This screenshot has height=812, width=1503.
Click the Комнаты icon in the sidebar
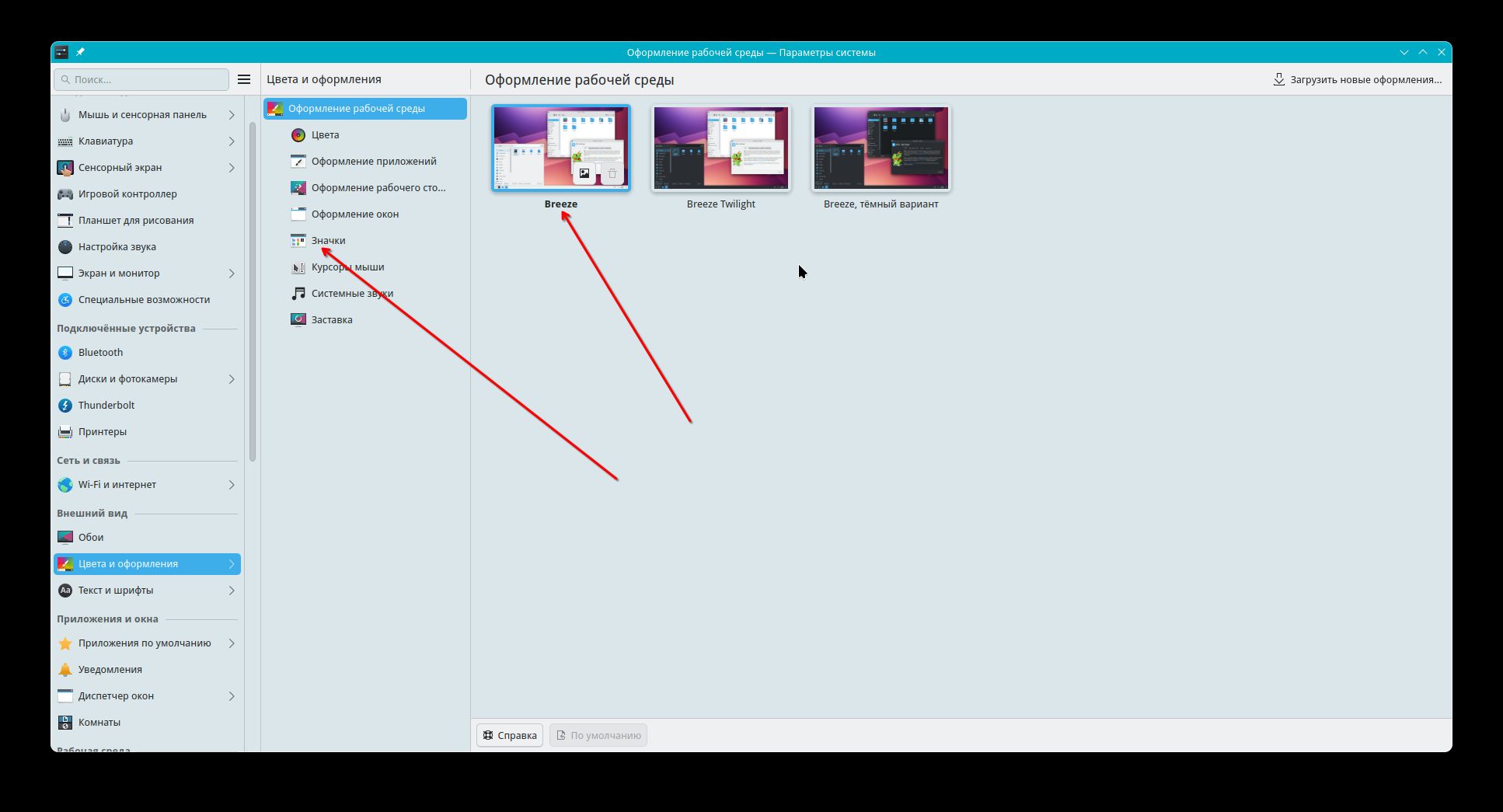coord(65,723)
